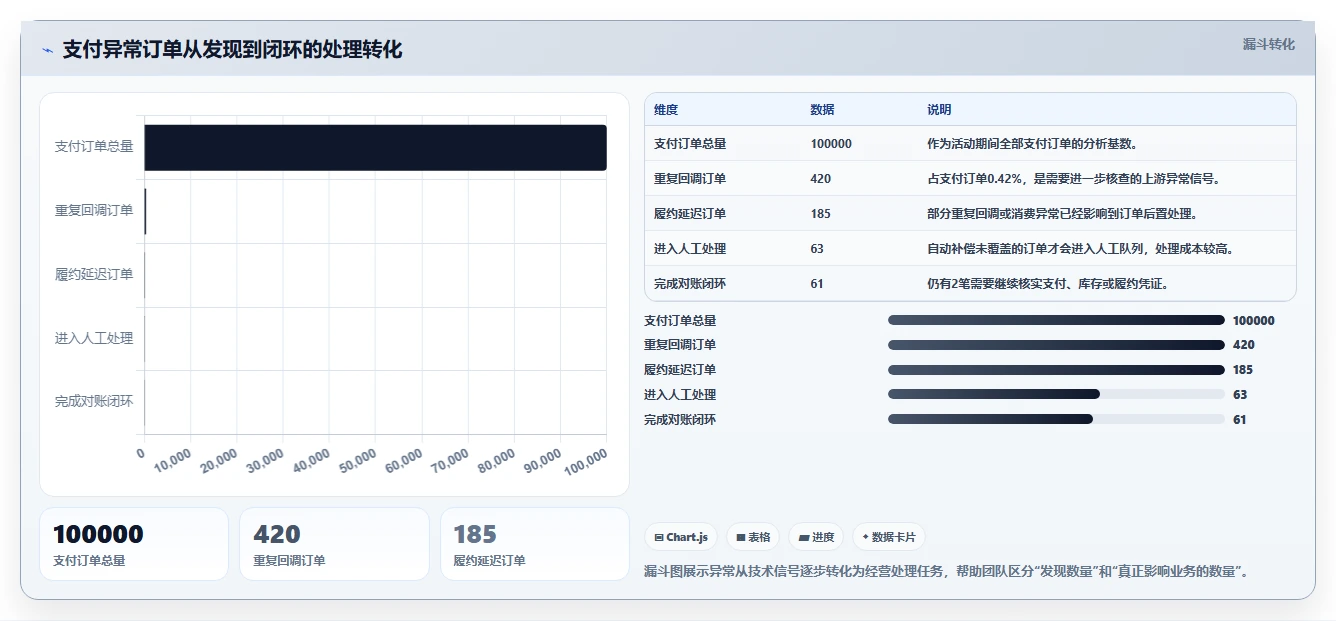
Task: Click the 重复回调订单 cell in the table
Action: coord(690,179)
